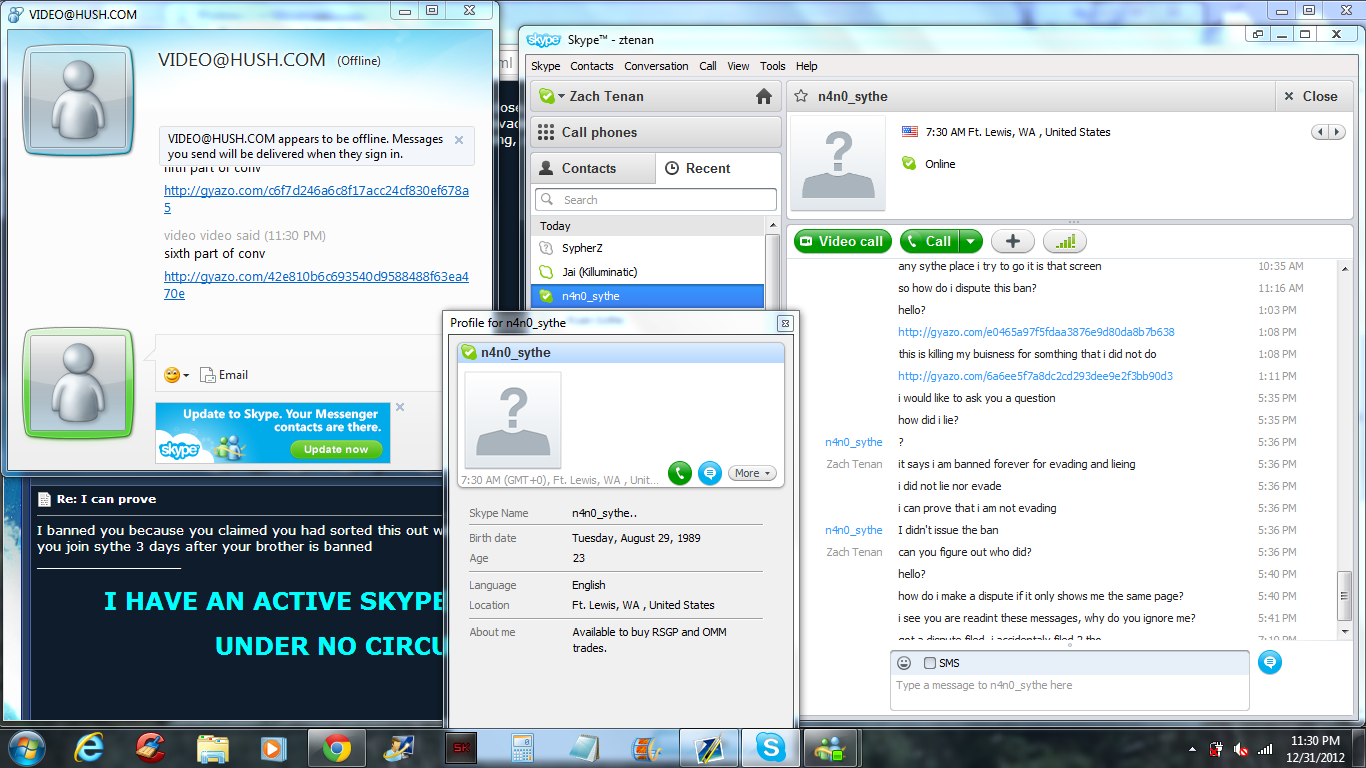Open the sixth part gyazo link 42e810b6c693
The width and height of the screenshot is (1366, 768).
click(316, 285)
